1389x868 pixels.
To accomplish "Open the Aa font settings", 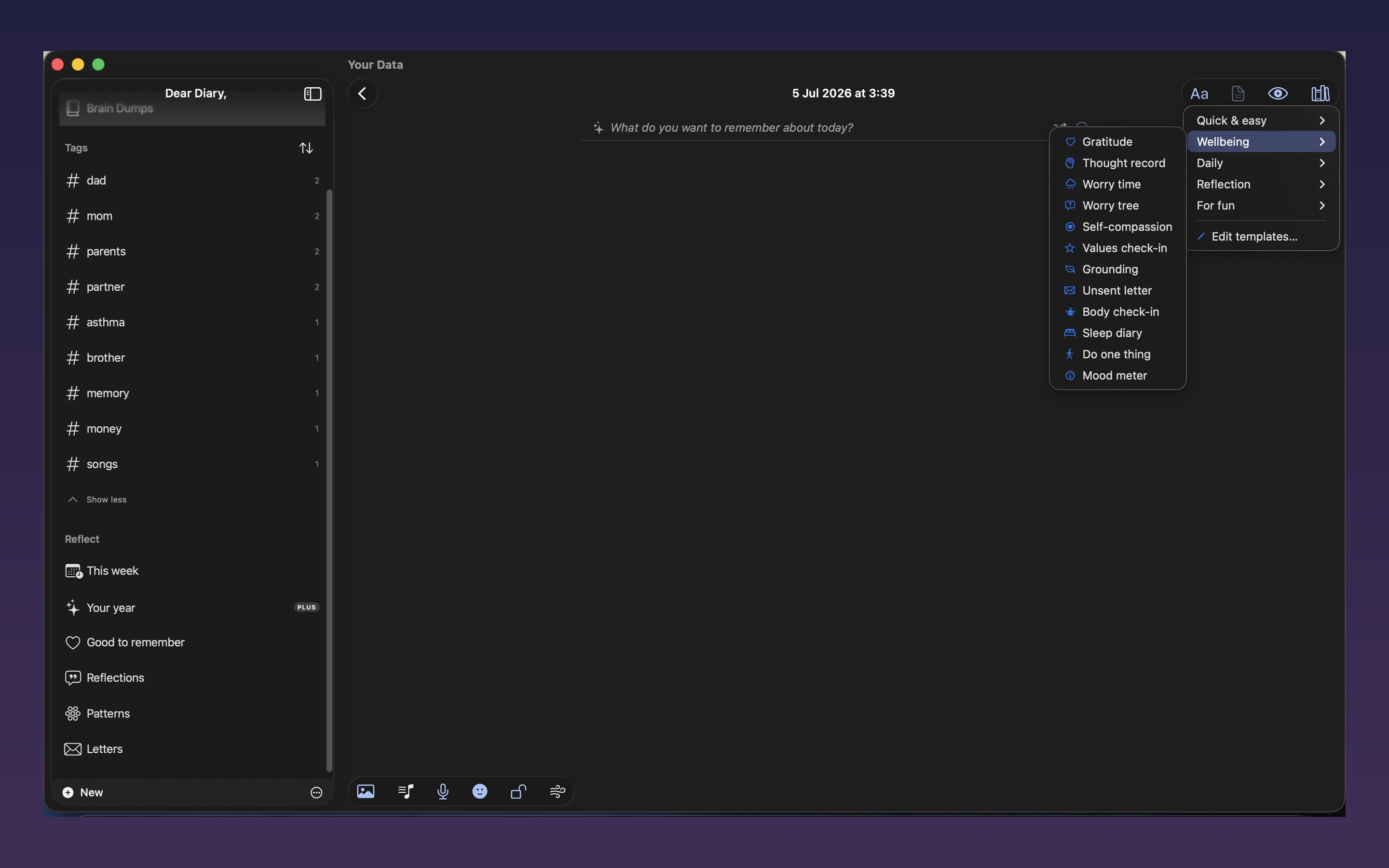I will pos(1199,94).
